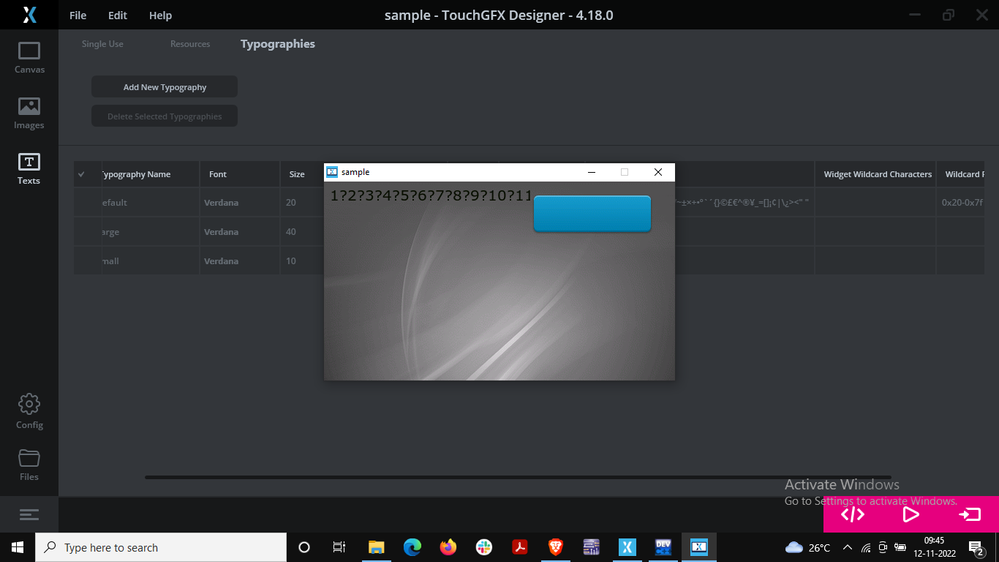Click the blue button in sample window
The image size is (999, 562).
click(x=592, y=213)
